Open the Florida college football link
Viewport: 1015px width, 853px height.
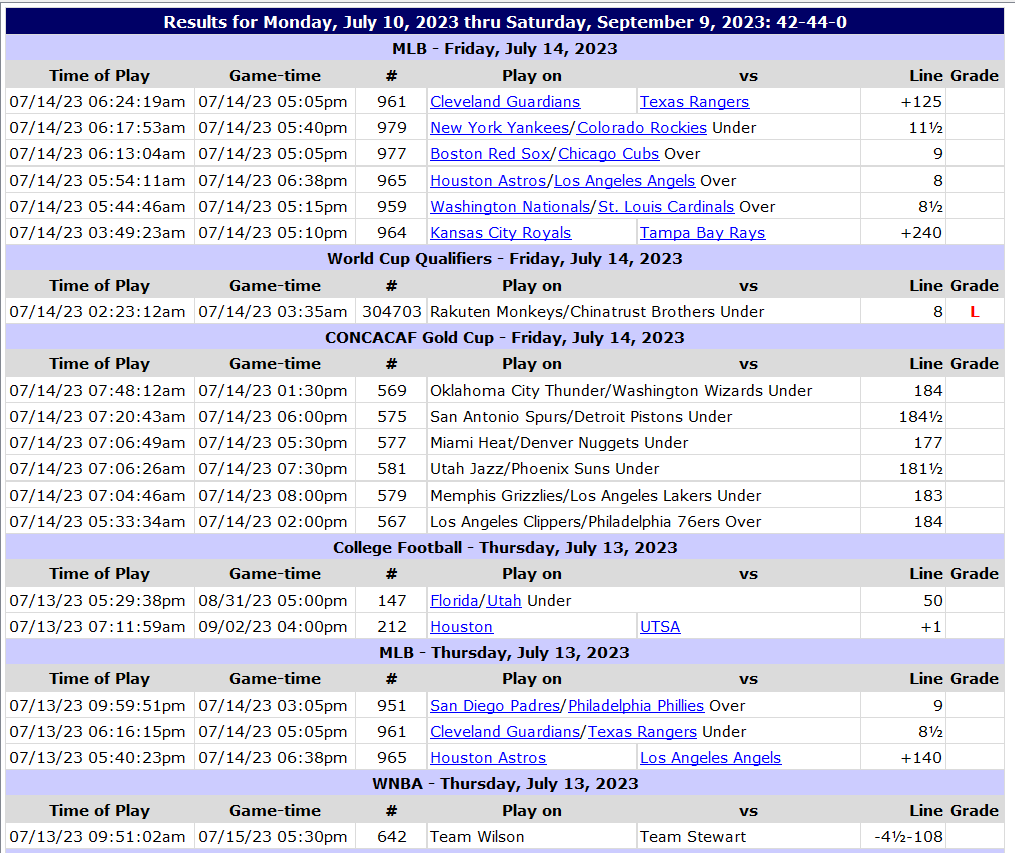coord(454,601)
